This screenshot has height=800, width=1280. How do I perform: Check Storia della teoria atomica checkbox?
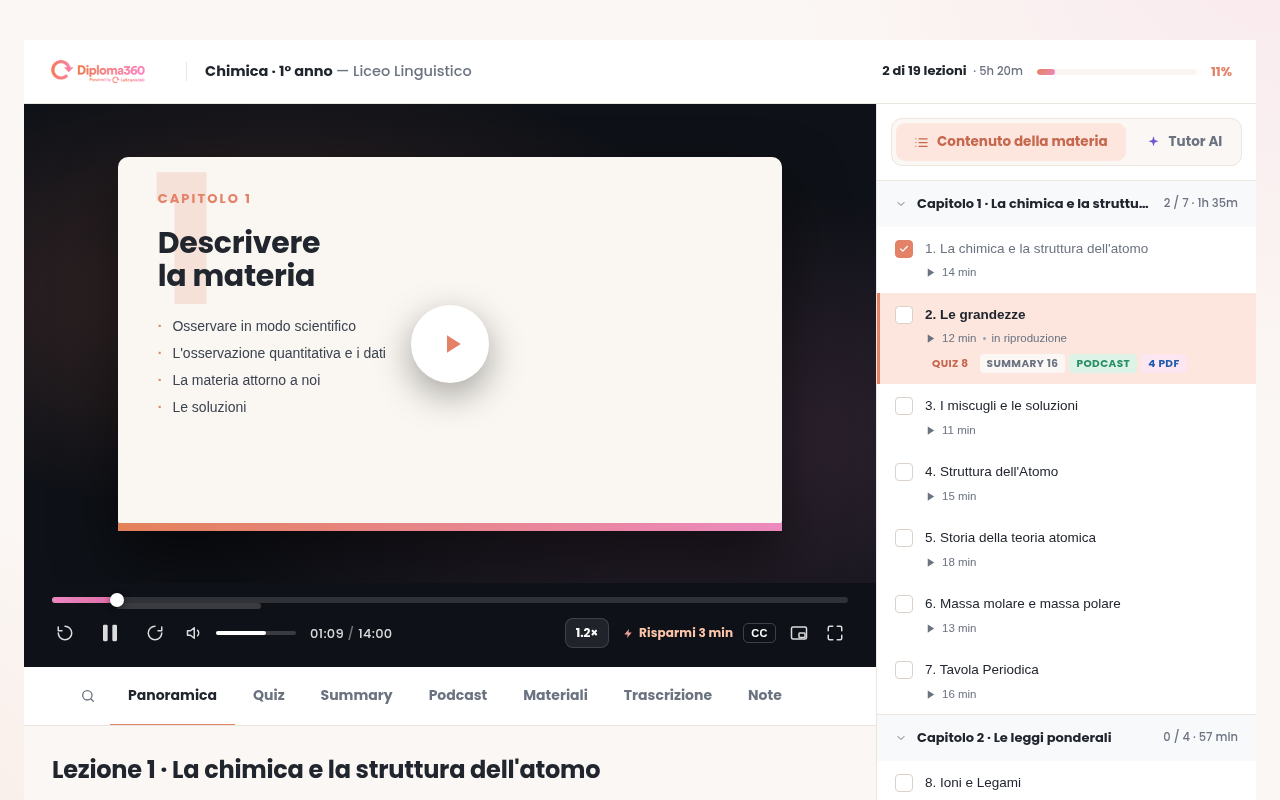point(904,538)
